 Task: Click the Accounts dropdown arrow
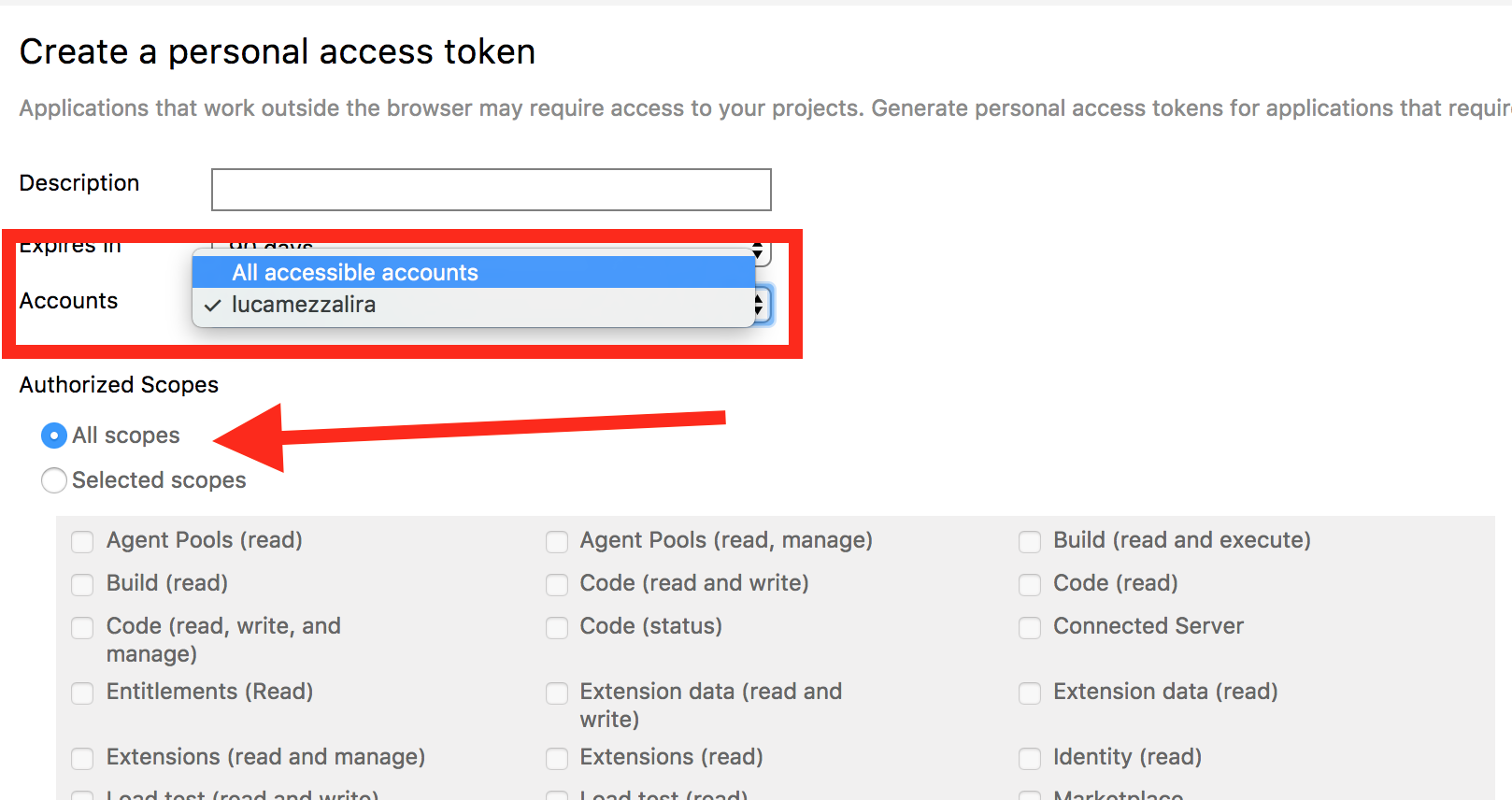click(761, 305)
